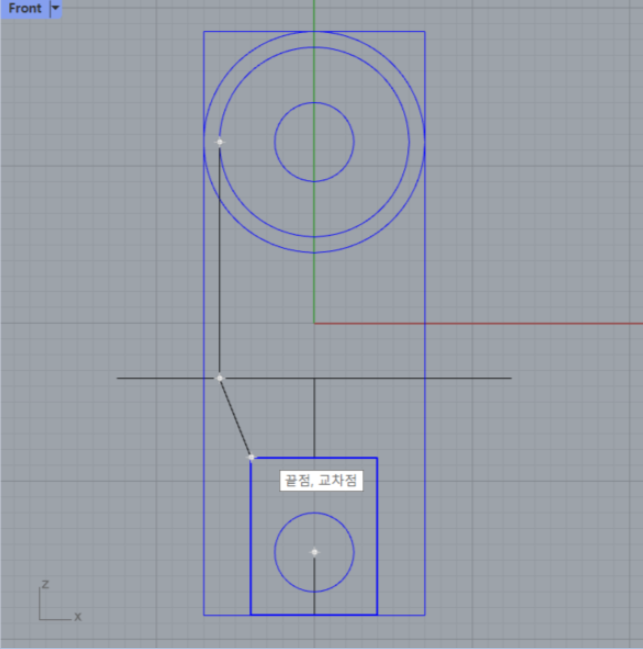Select the red X axis line

(478, 323)
